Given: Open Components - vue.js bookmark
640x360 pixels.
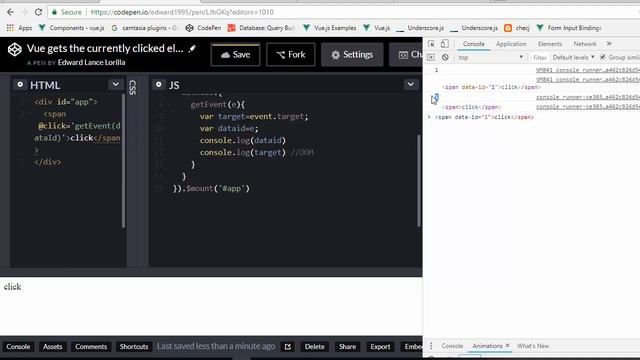Looking at the screenshot, I should point(71,28).
